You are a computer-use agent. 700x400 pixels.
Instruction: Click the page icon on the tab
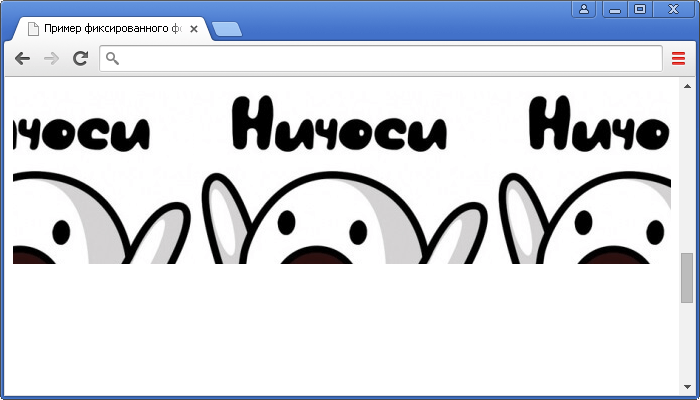(33, 29)
